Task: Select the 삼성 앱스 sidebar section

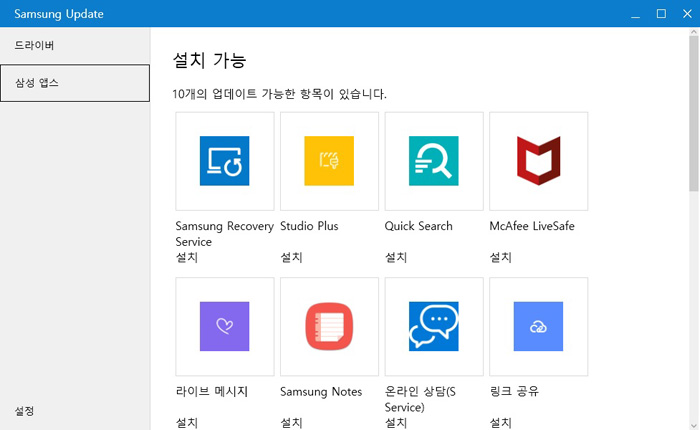Action: pos(75,83)
